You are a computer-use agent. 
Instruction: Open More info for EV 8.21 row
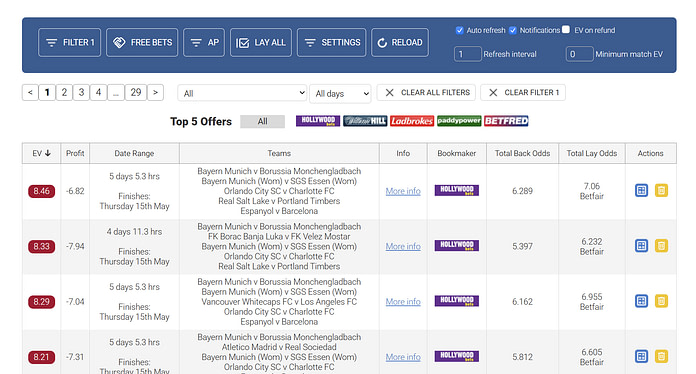[x=403, y=357]
